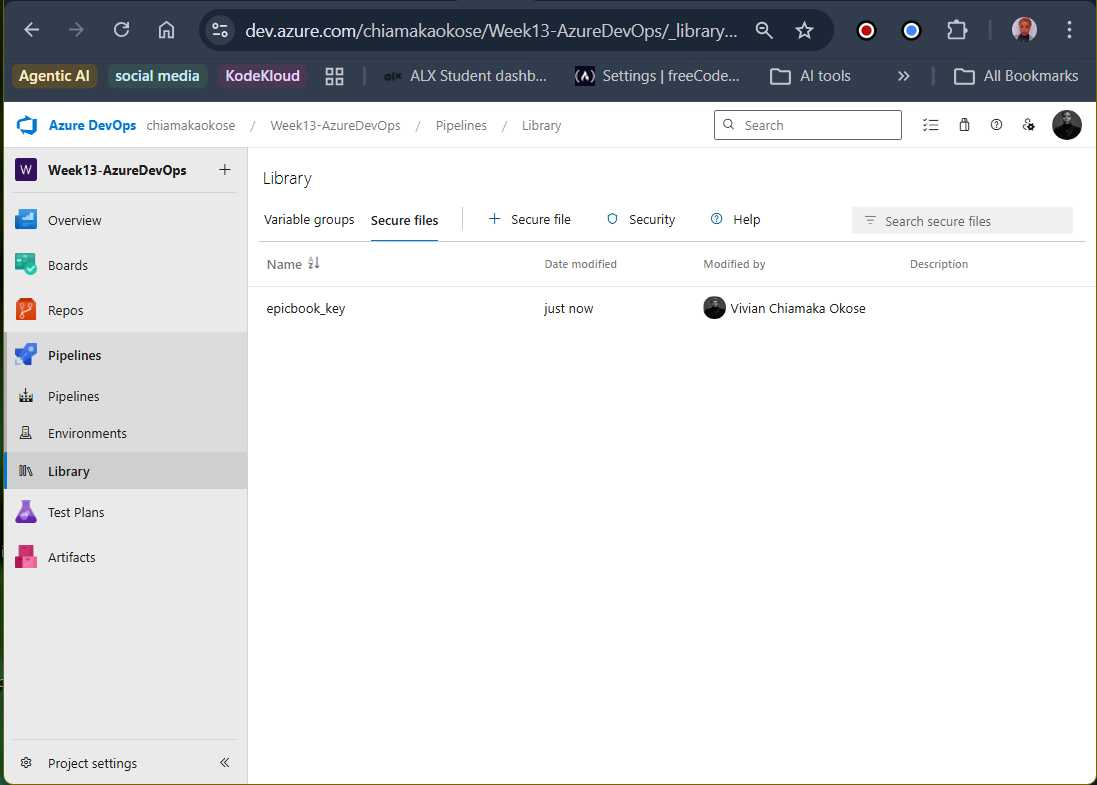This screenshot has height=785, width=1097.
Task: Click Vivian Chiamaka Okose in Modified by
Action: pos(798,309)
